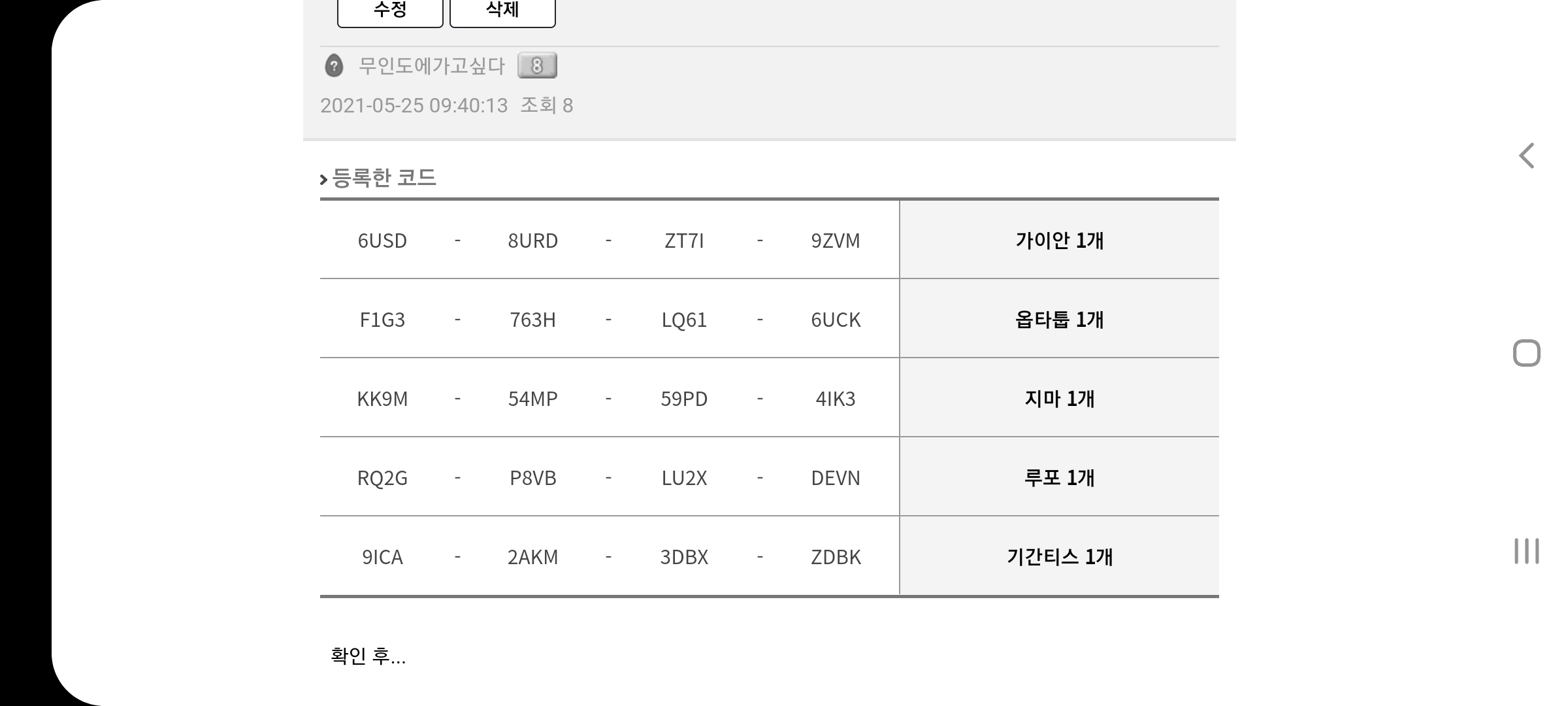Select code segment ZDBK

pos(836,557)
